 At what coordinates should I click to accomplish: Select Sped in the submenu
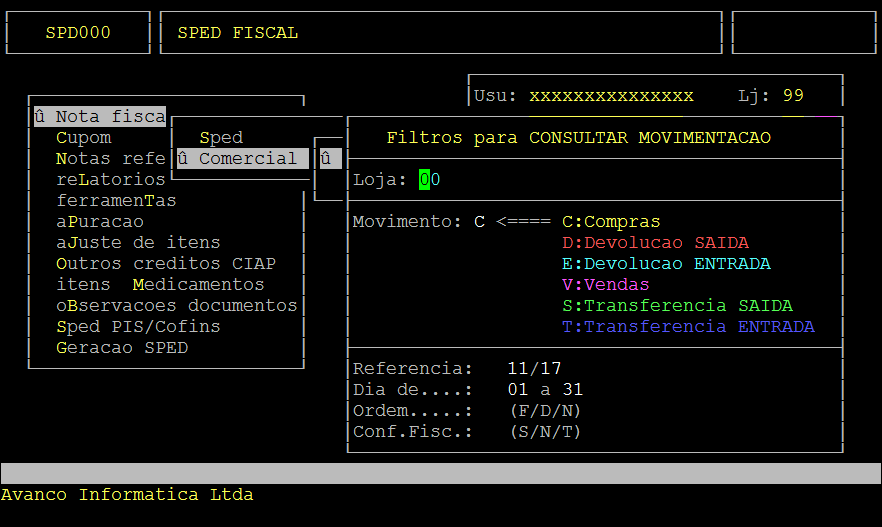[221, 138]
